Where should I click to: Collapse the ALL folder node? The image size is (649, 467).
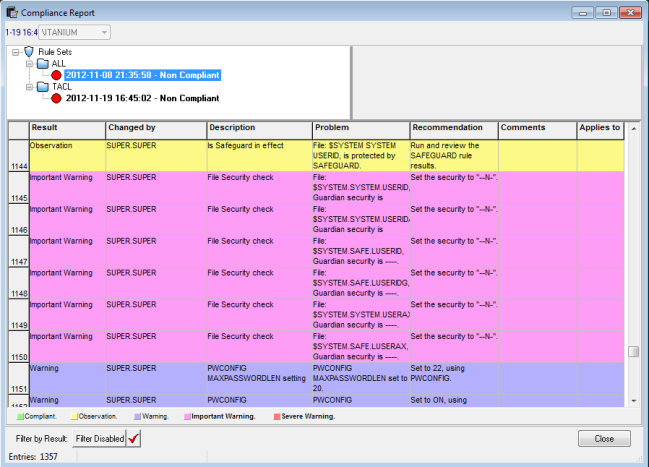point(29,63)
